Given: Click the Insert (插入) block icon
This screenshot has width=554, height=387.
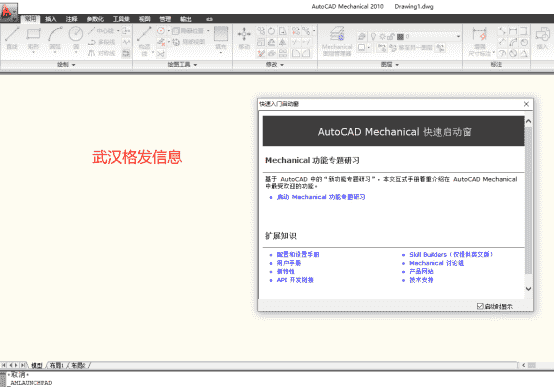Looking at the screenshot, I should (542, 38).
